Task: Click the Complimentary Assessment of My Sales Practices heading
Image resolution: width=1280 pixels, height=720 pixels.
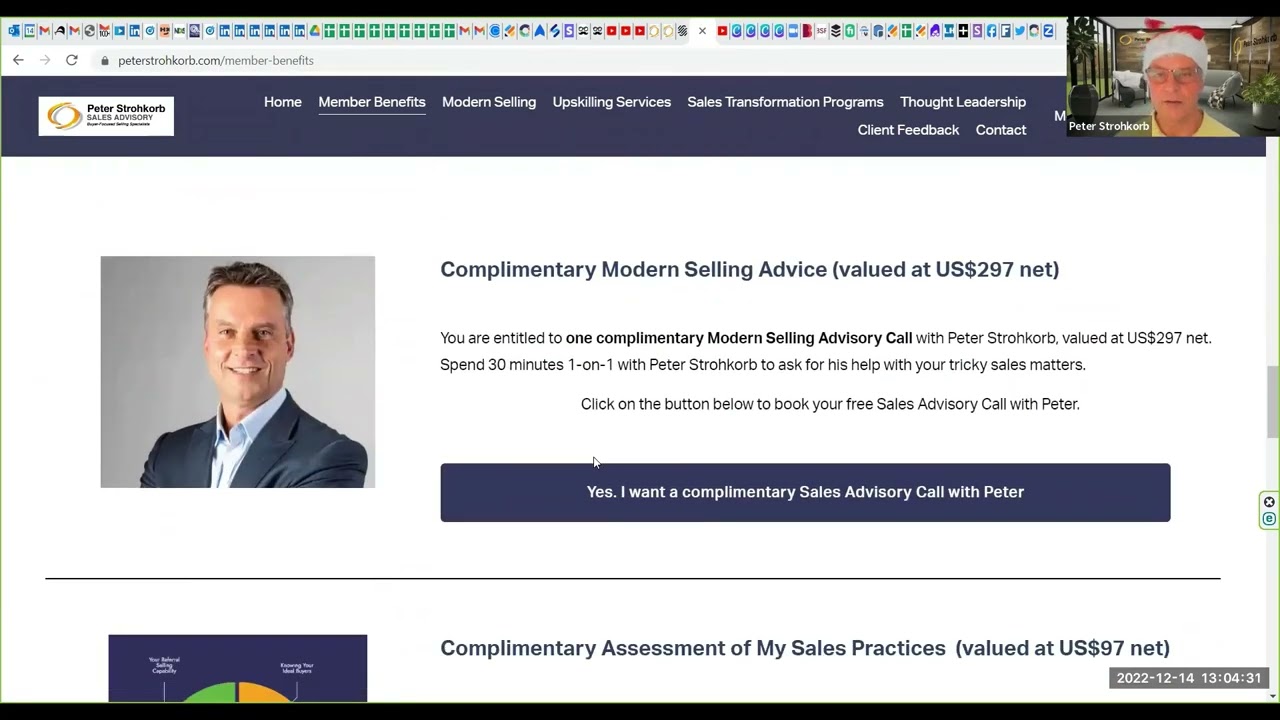Action: point(805,648)
